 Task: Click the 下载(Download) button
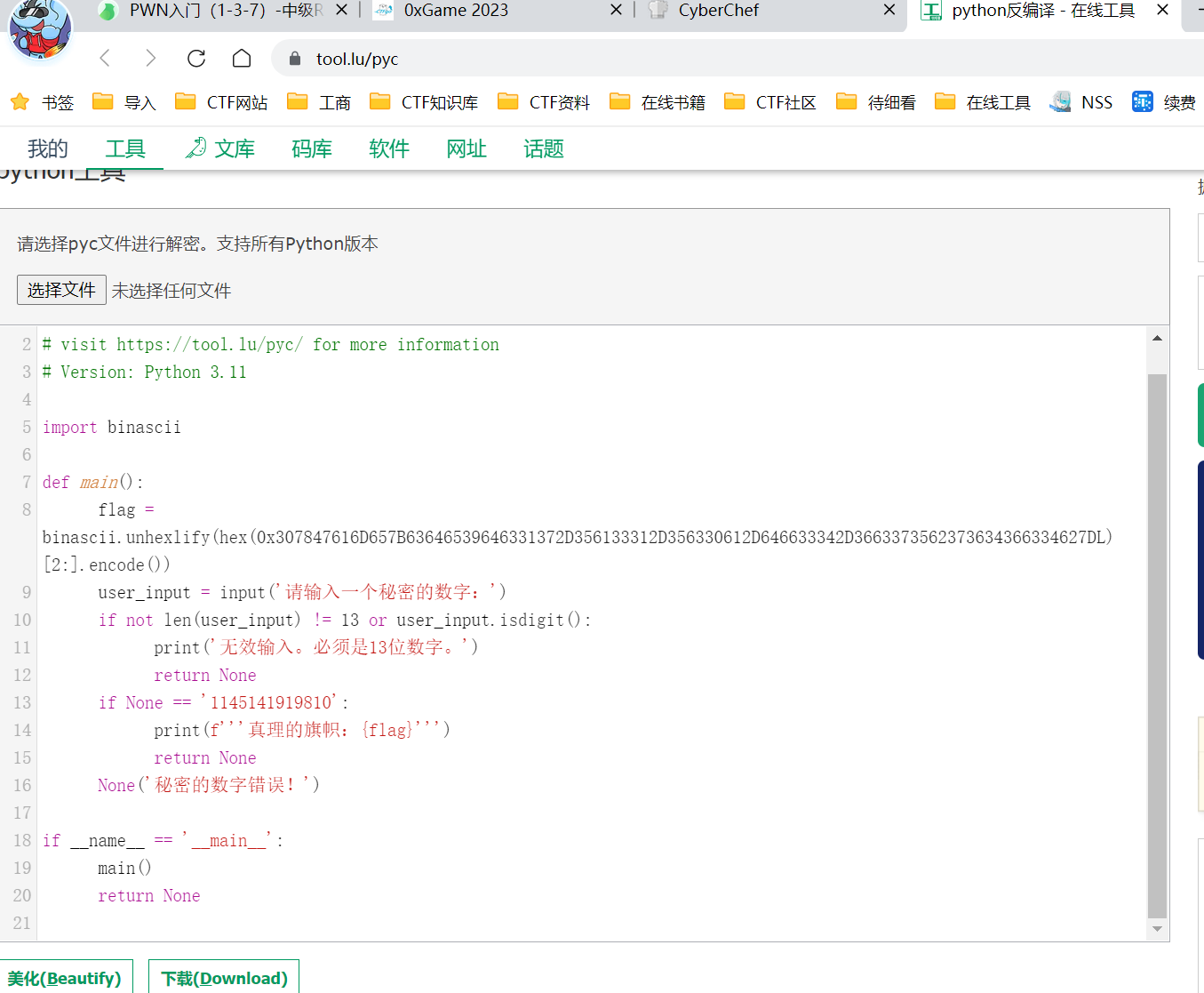click(224, 978)
